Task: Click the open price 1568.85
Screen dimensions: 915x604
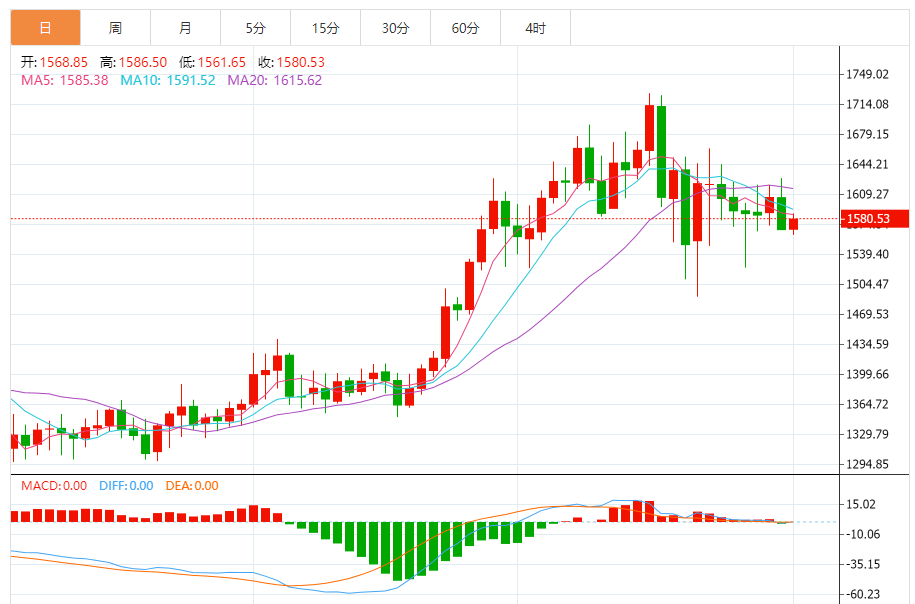Action: pos(64,62)
